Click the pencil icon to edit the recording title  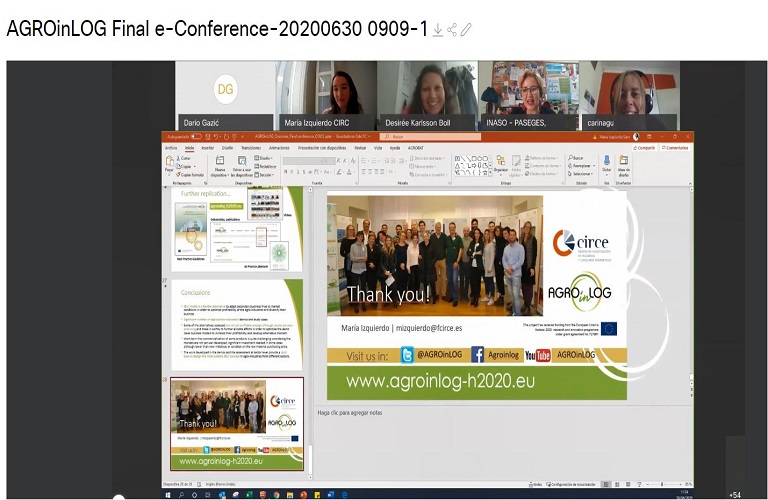pyautogui.click(x=465, y=29)
